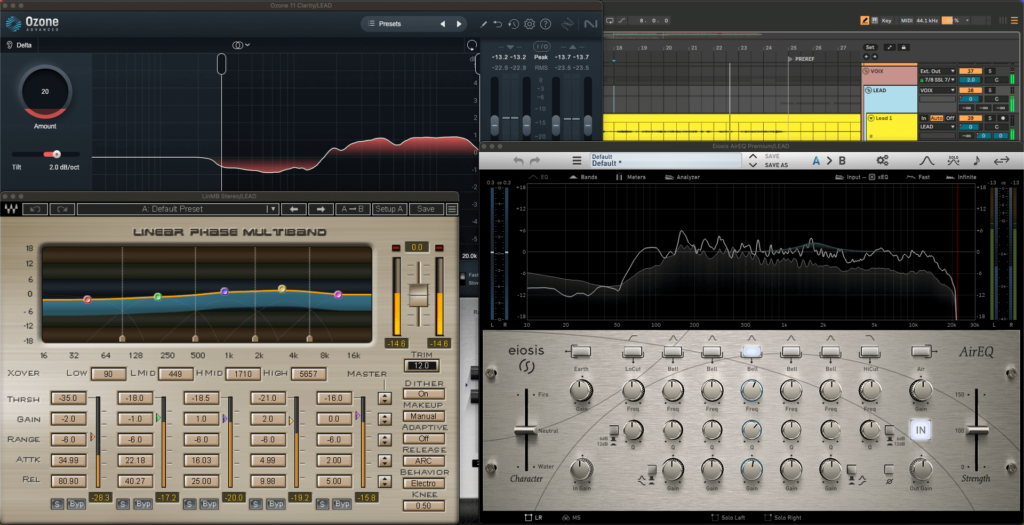The height and width of the screenshot is (525, 1024).
Task: Select AirEQ B state
Action: [x=842, y=161]
